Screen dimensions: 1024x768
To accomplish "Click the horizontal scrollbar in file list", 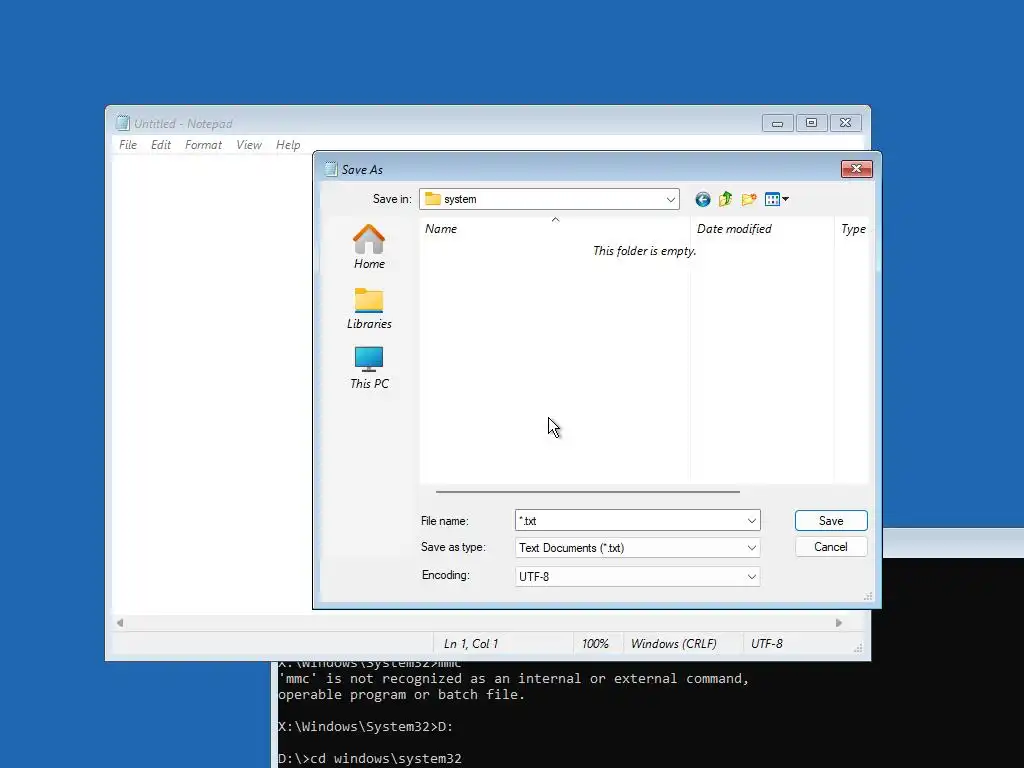I will coord(588,492).
